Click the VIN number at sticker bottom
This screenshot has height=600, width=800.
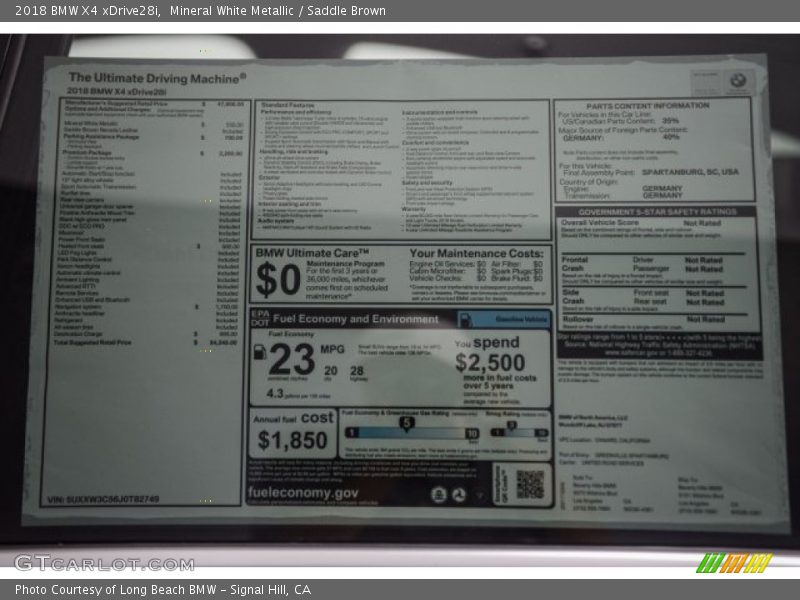click(x=102, y=497)
